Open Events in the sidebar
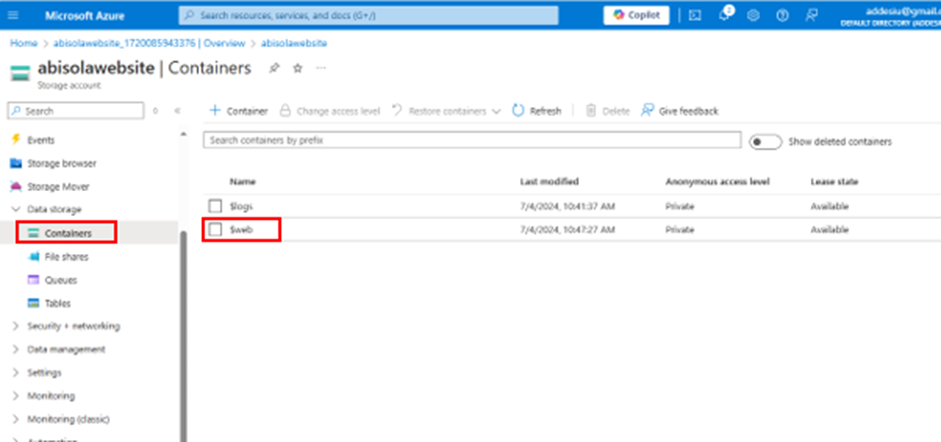Viewport: 941px width, 442px height. click(x=40, y=140)
